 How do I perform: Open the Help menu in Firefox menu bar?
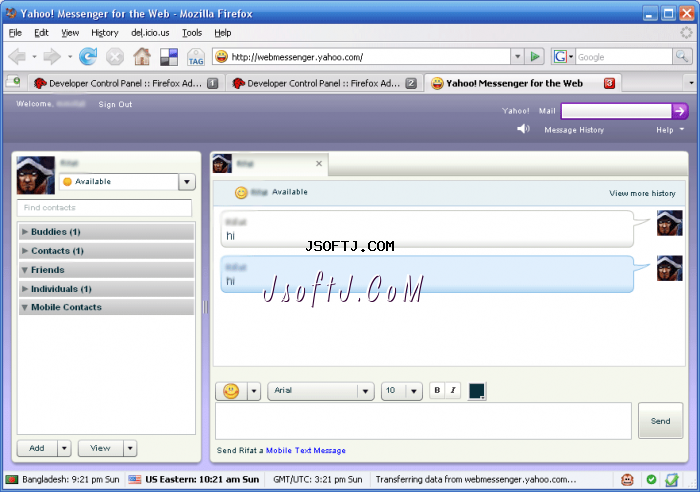[222, 33]
